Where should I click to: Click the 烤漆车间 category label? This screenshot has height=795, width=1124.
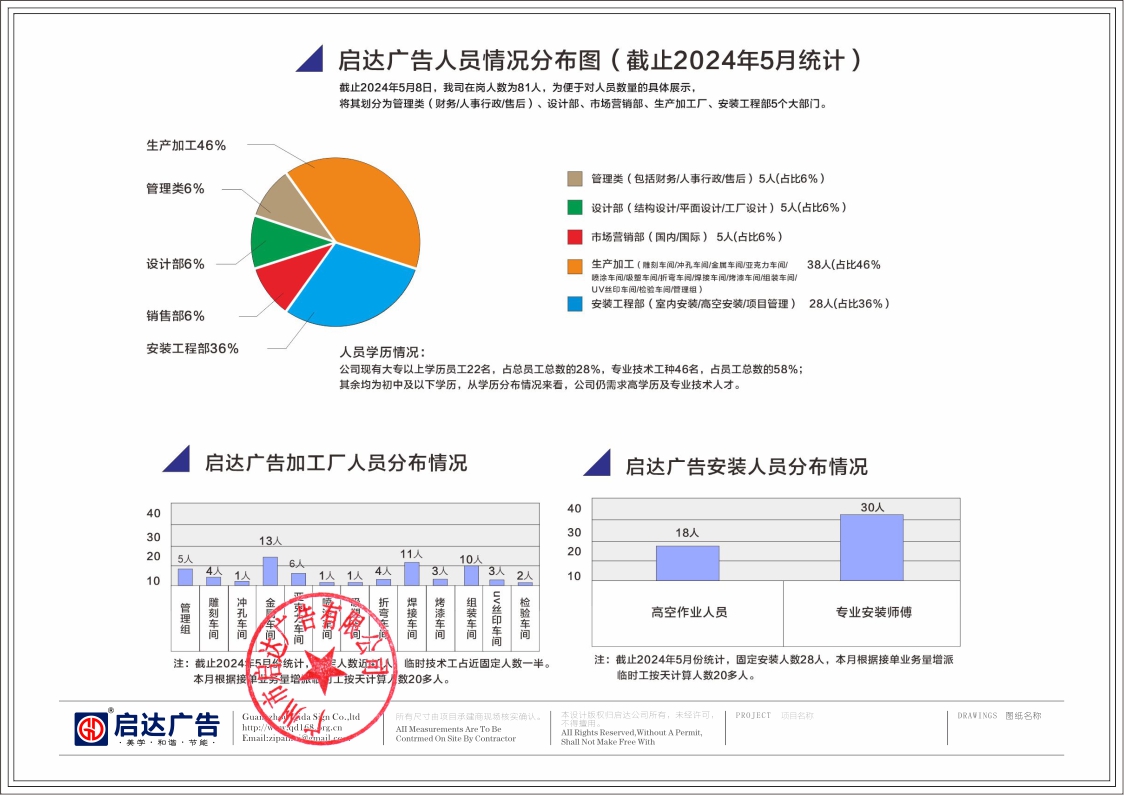tap(439, 618)
